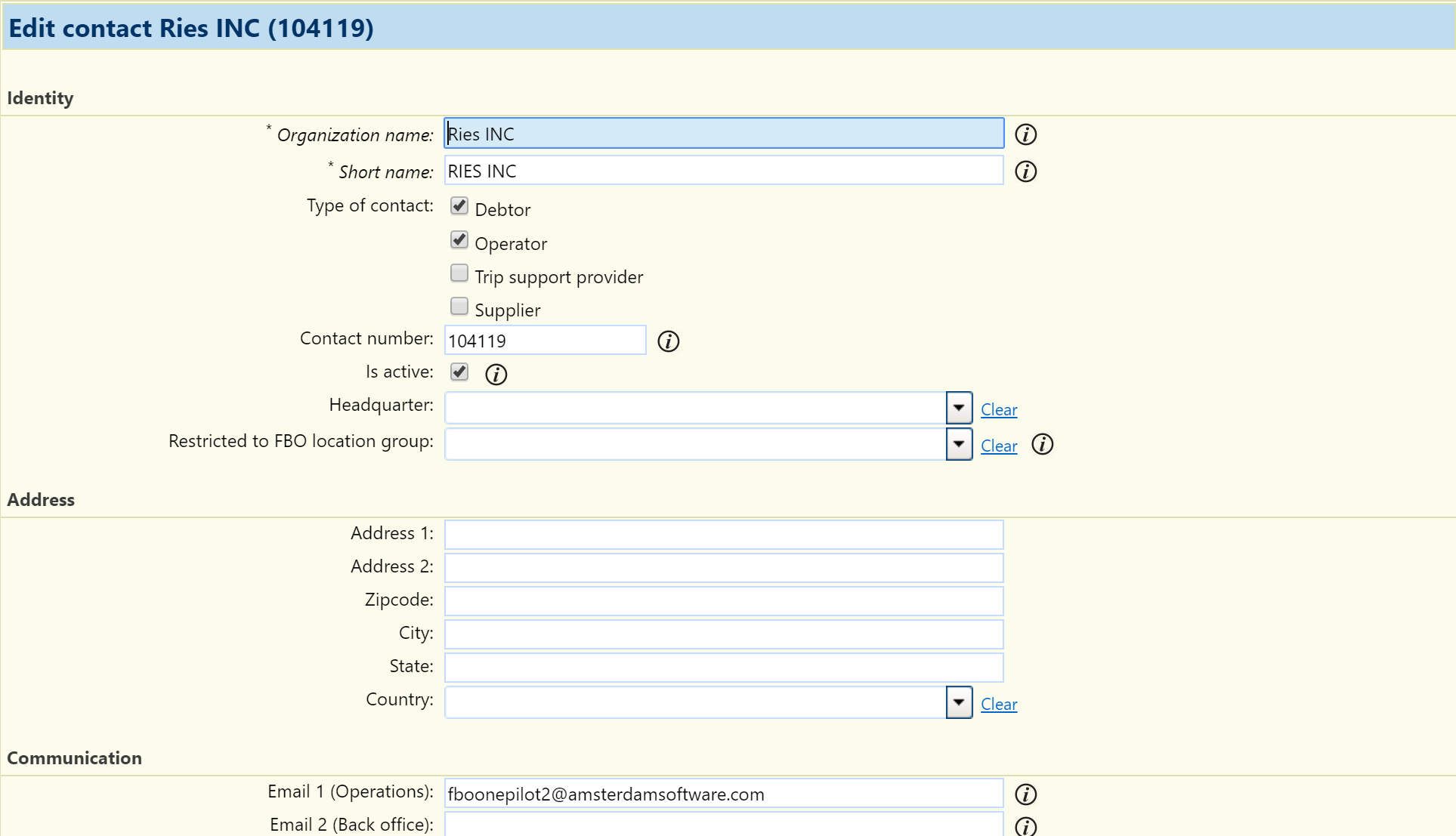This screenshot has height=836, width=1456.
Task: Click the Address 1 input field
Action: click(722, 534)
